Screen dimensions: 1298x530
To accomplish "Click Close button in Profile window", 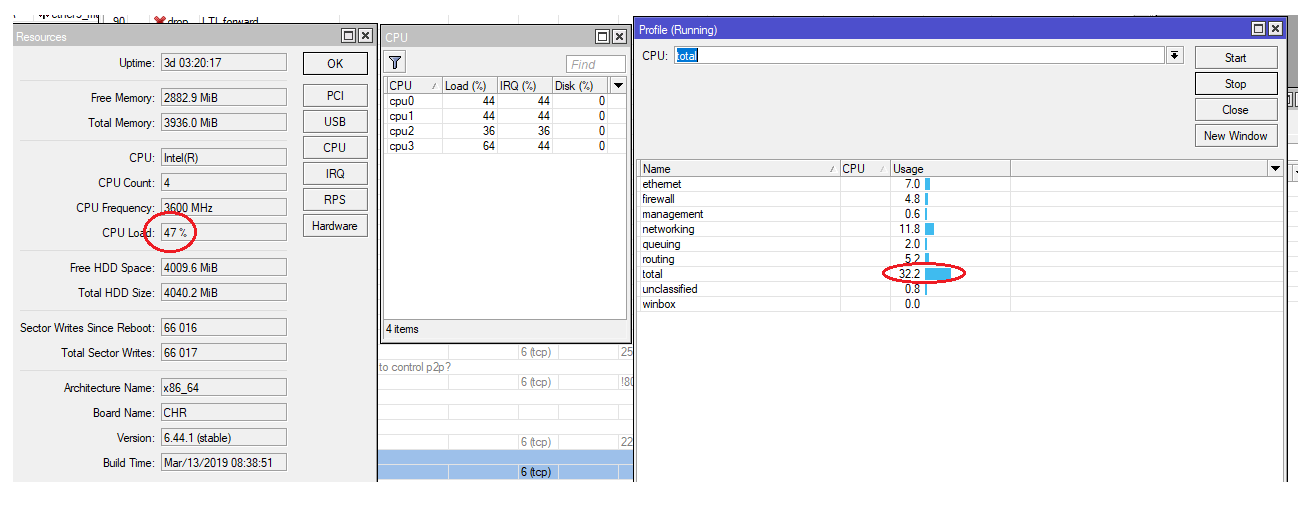I will [x=1236, y=110].
